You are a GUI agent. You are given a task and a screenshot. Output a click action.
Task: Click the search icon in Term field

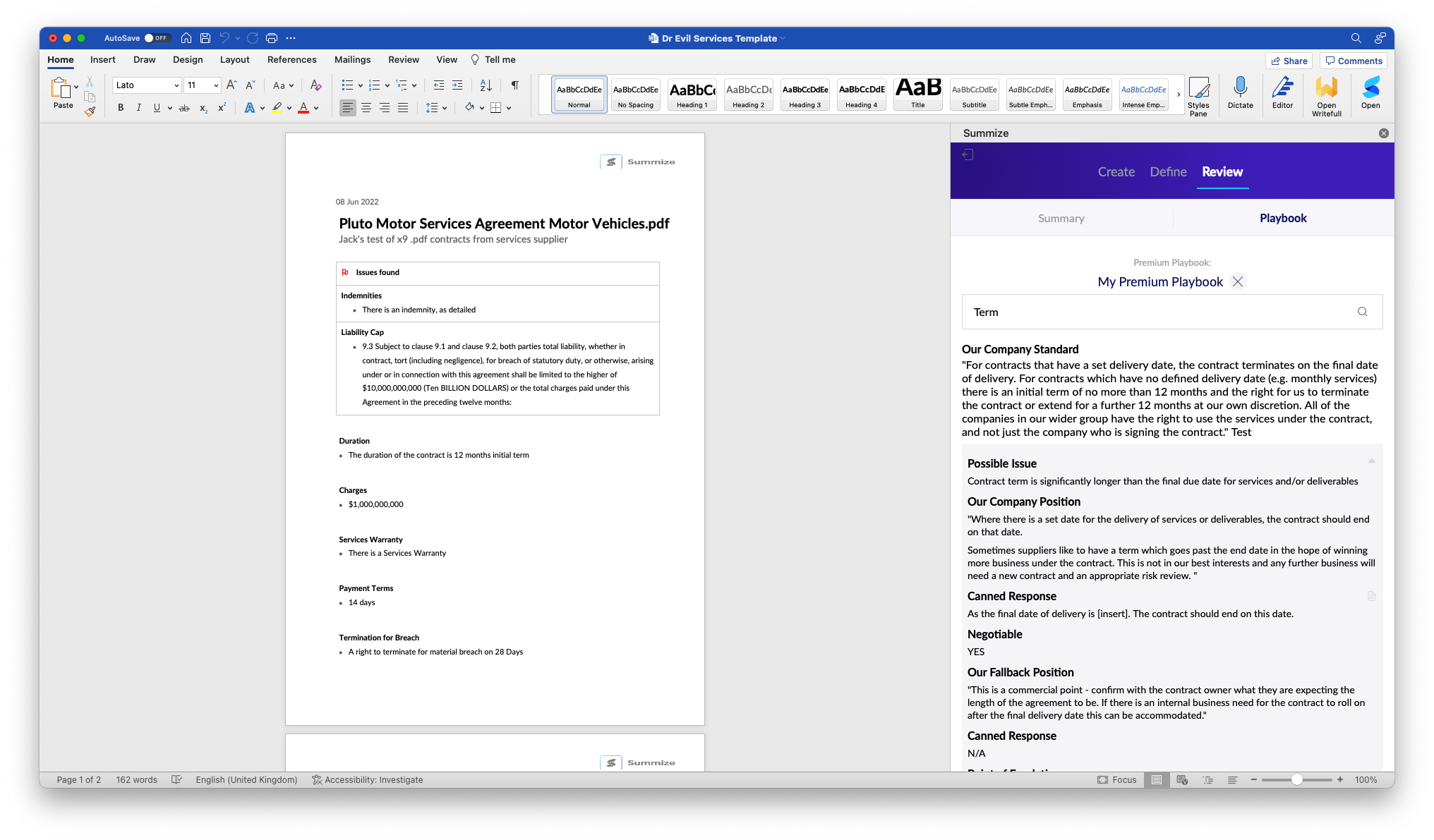[1362, 312]
